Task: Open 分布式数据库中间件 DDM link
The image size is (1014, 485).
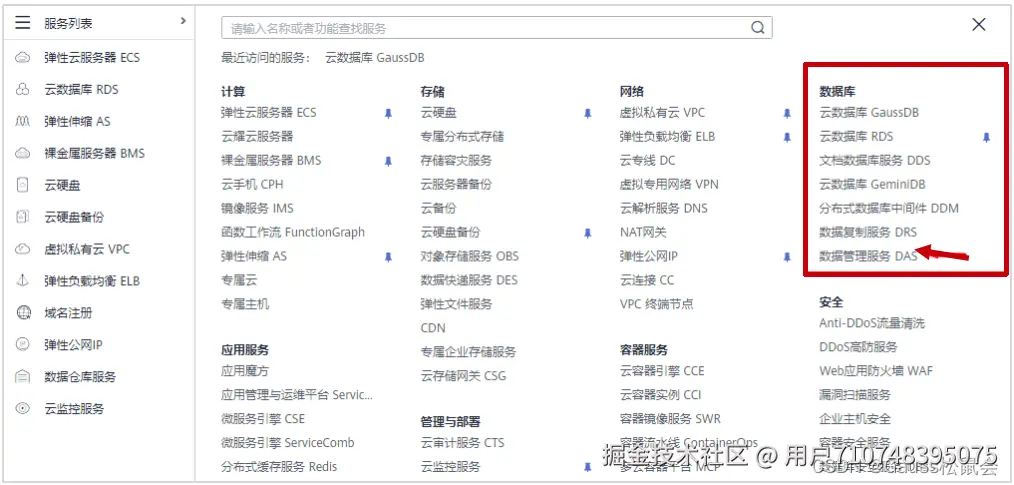Action: tap(889, 208)
